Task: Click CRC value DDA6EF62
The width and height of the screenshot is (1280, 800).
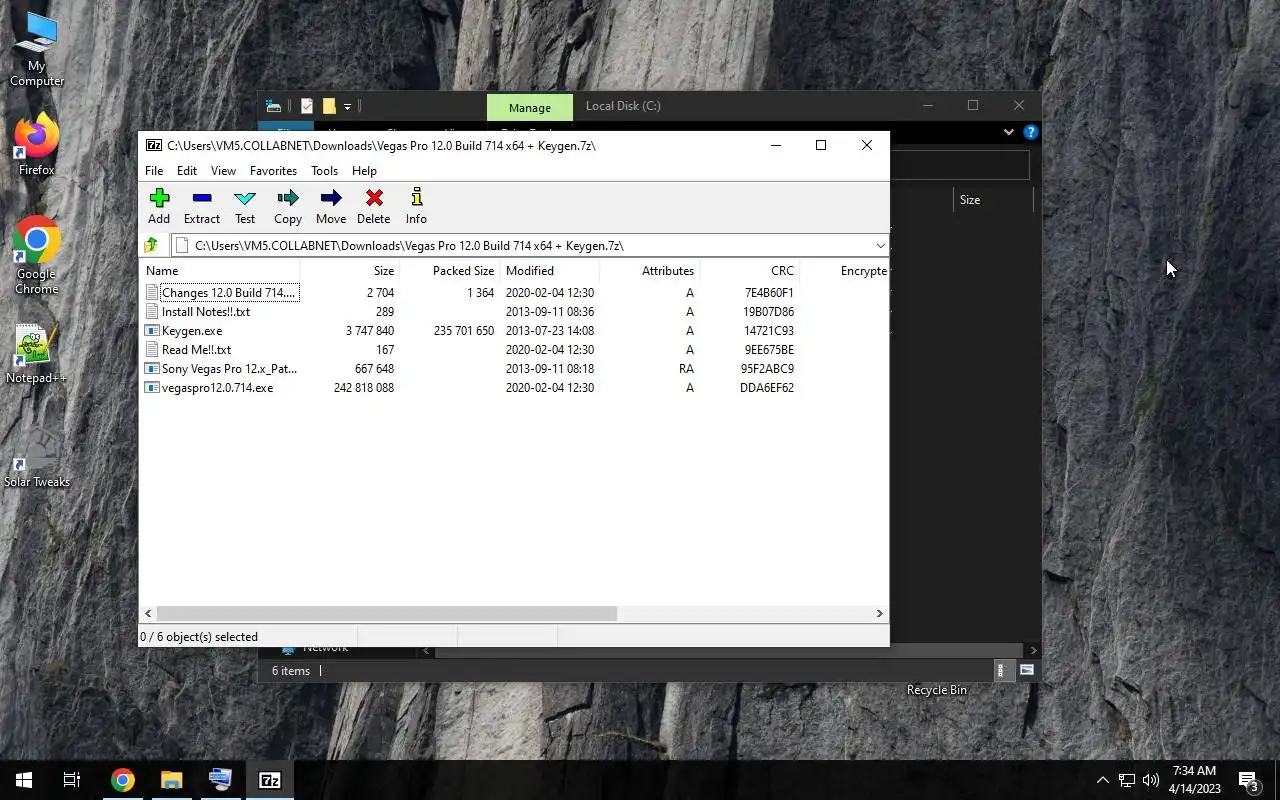Action: 767,388
